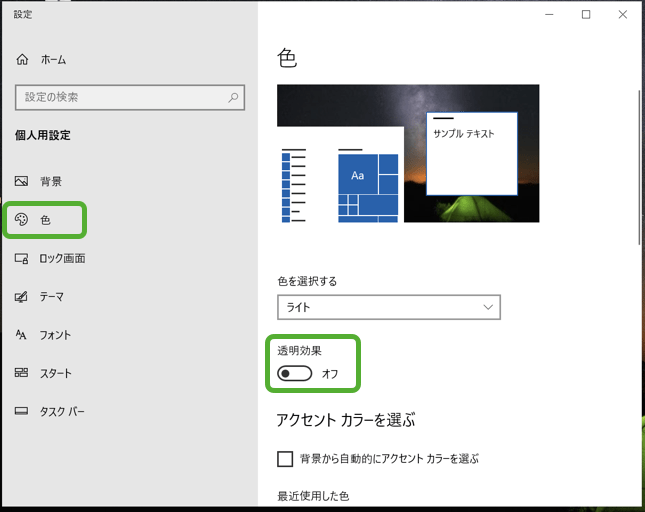Click the タスク バー icon
This screenshot has width=645, height=512.
21,411
